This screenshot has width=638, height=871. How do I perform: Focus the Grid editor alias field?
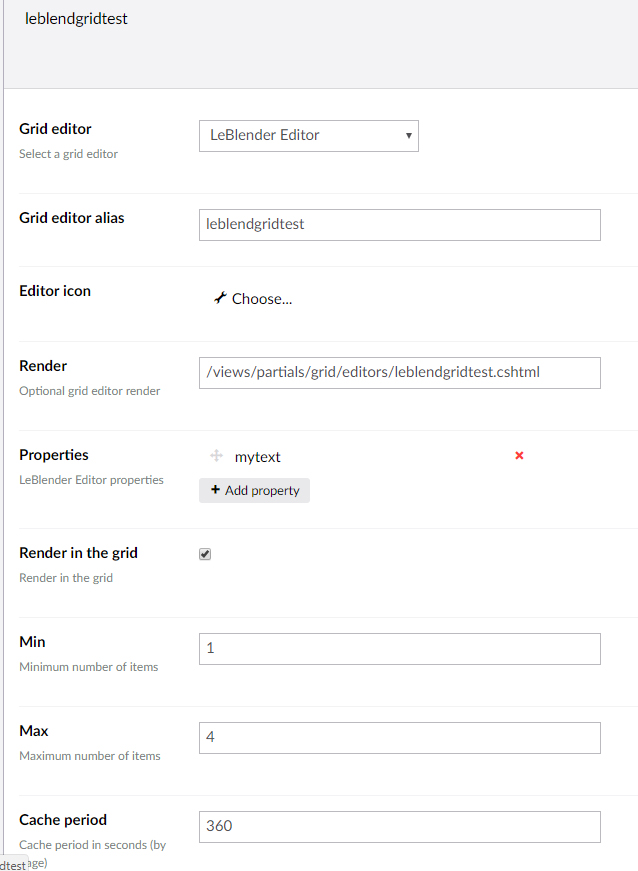point(400,225)
